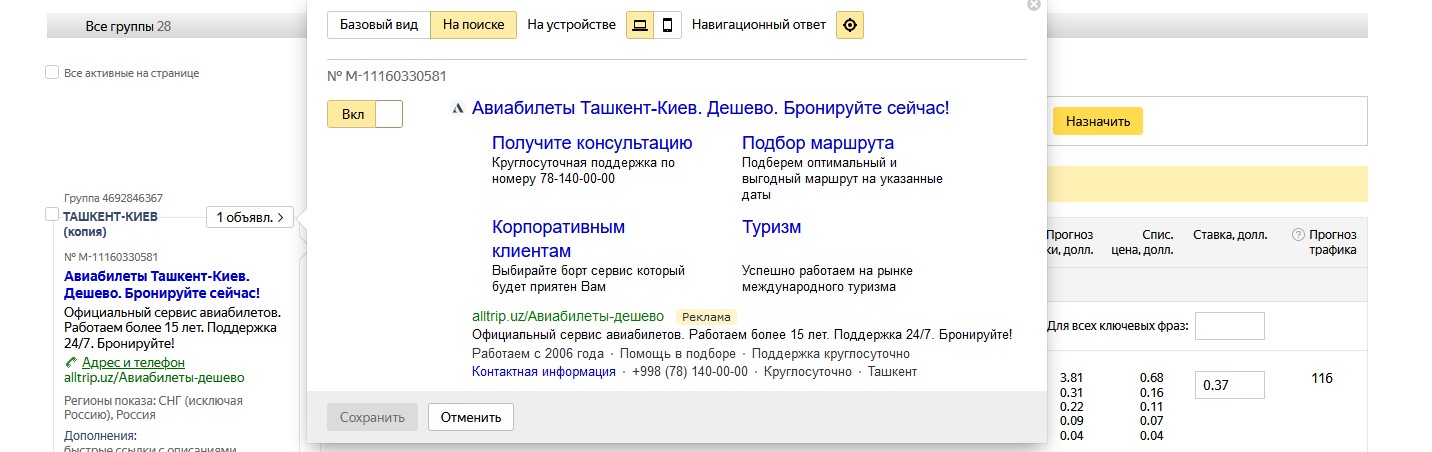This screenshot has height=452, width=1432.
Task: Click Спис. цена, долл. column header
Action: [x=1143, y=243]
